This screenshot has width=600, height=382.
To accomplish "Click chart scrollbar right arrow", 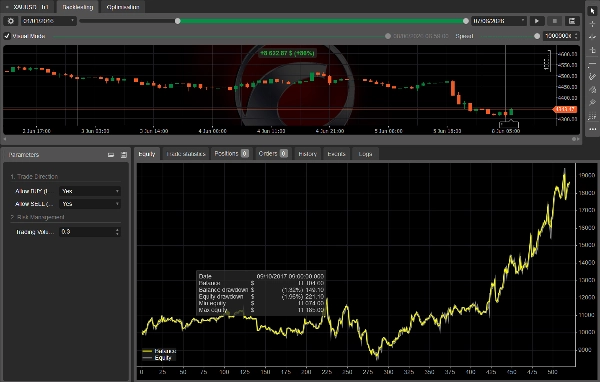I will point(578,139).
